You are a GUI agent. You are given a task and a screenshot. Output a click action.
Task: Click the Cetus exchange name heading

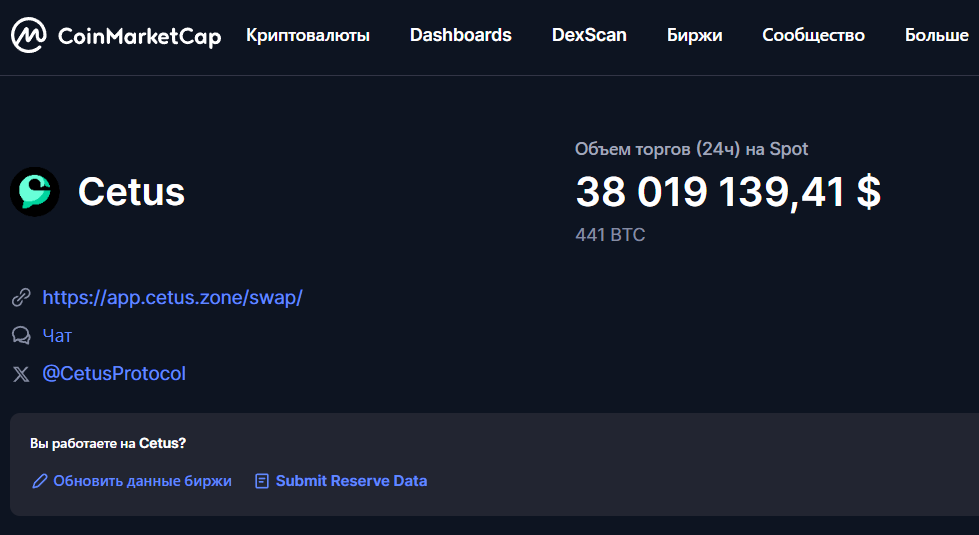[x=131, y=191]
